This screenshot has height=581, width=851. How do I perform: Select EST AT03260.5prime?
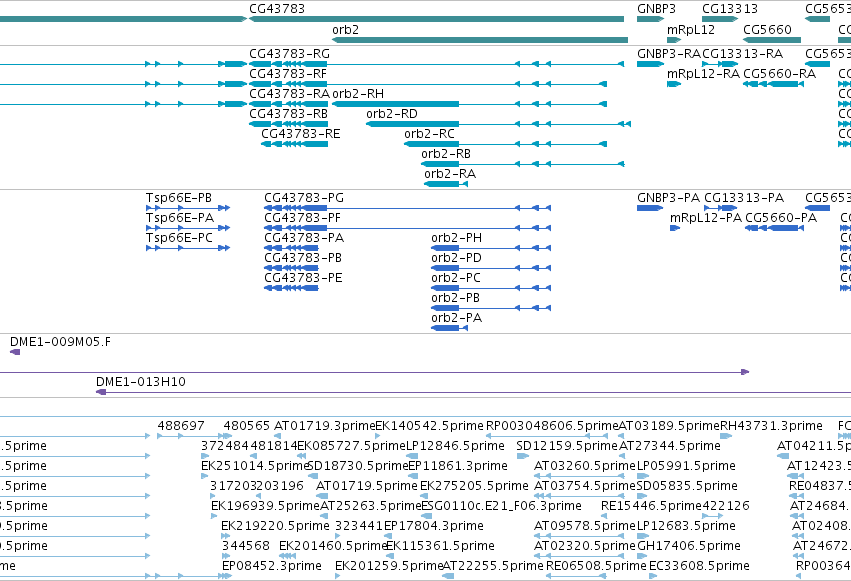[585, 466]
